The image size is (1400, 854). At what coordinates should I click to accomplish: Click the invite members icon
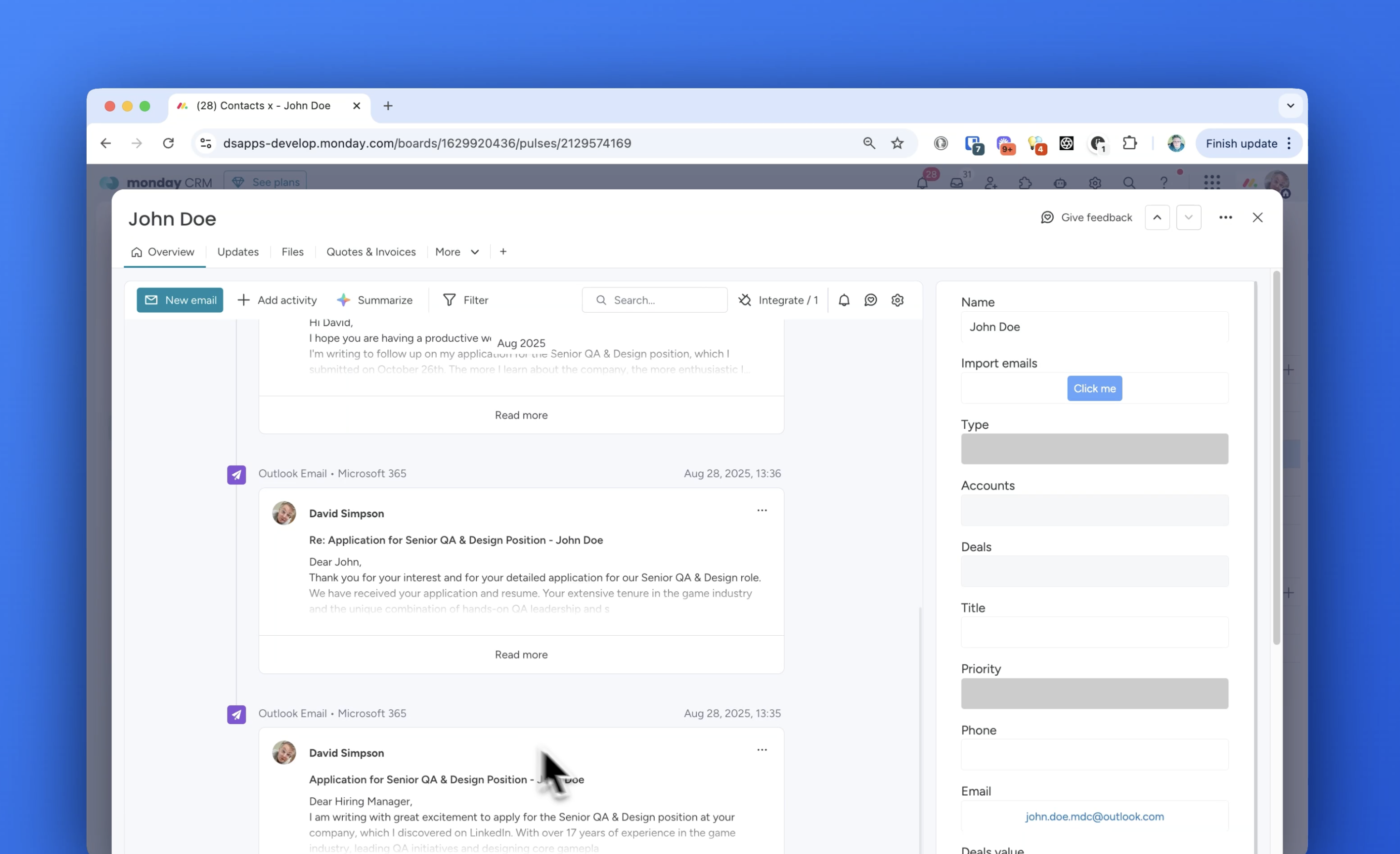[x=991, y=183]
